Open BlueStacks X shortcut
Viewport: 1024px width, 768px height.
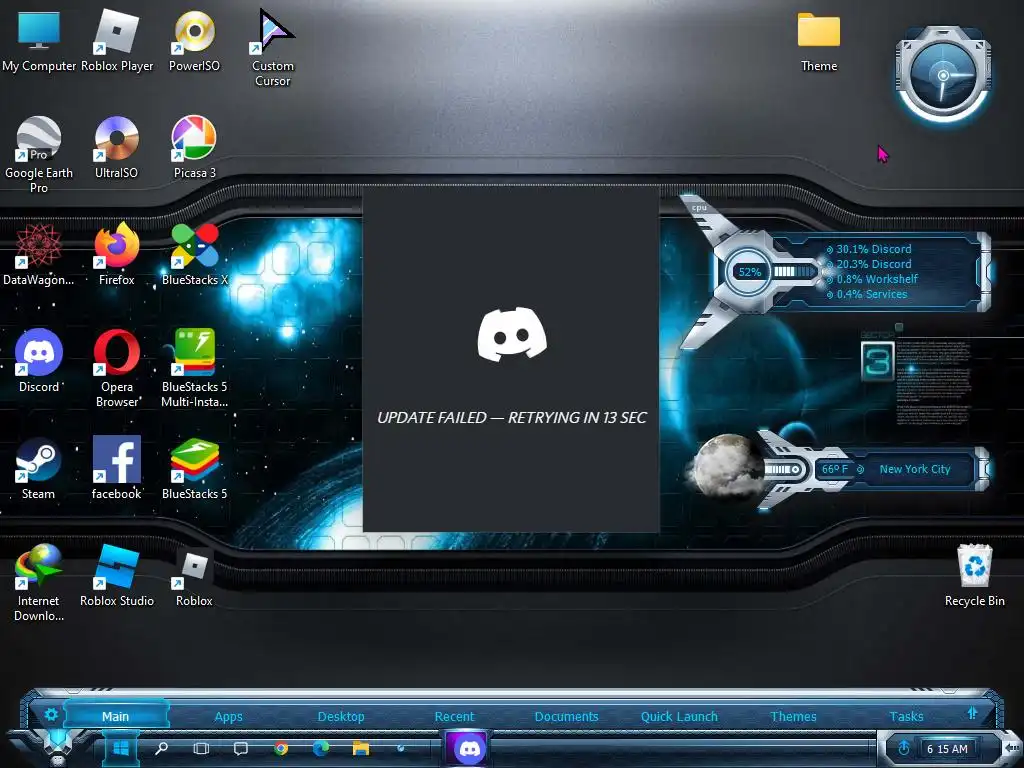(194, 255)
